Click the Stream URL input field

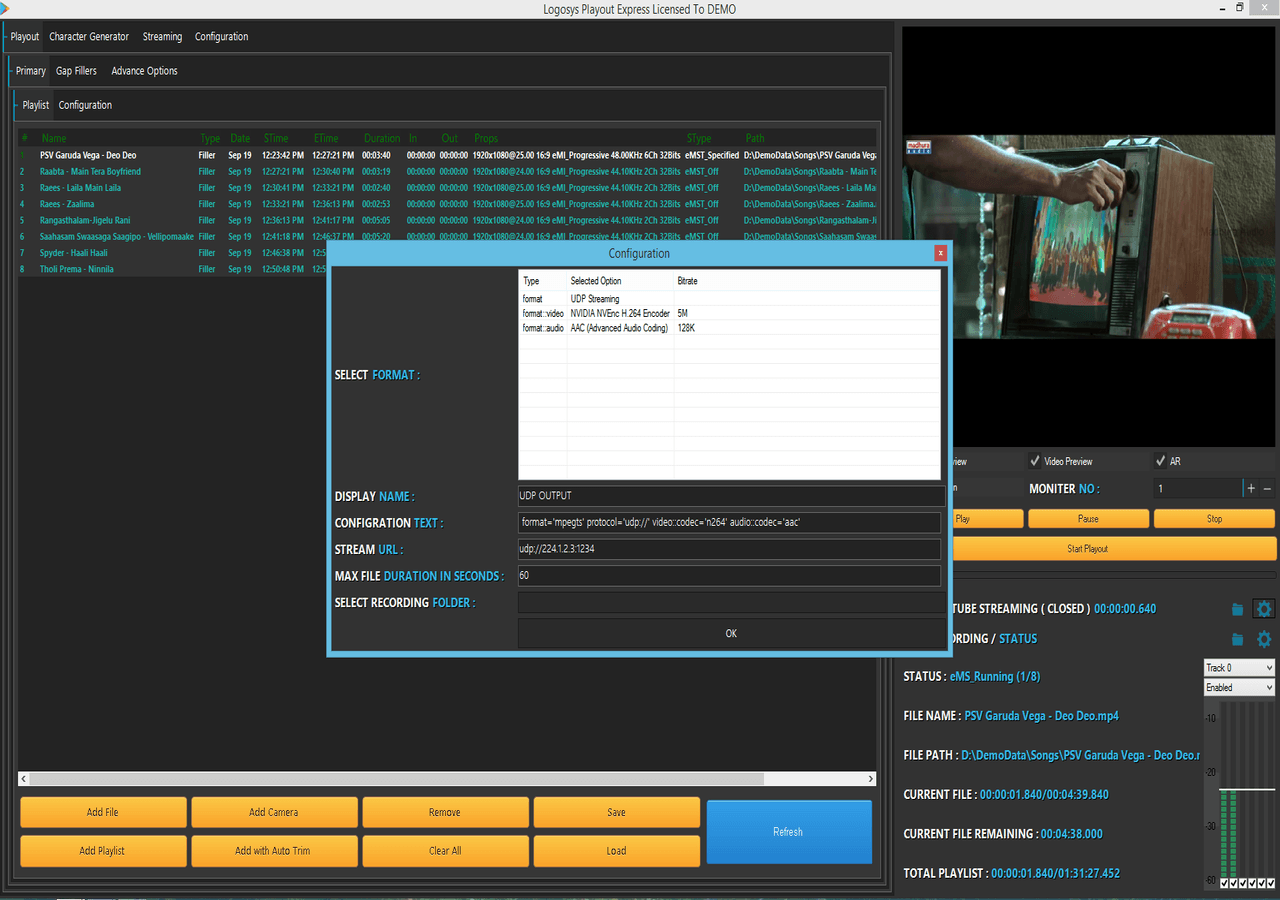click(729, 549)
